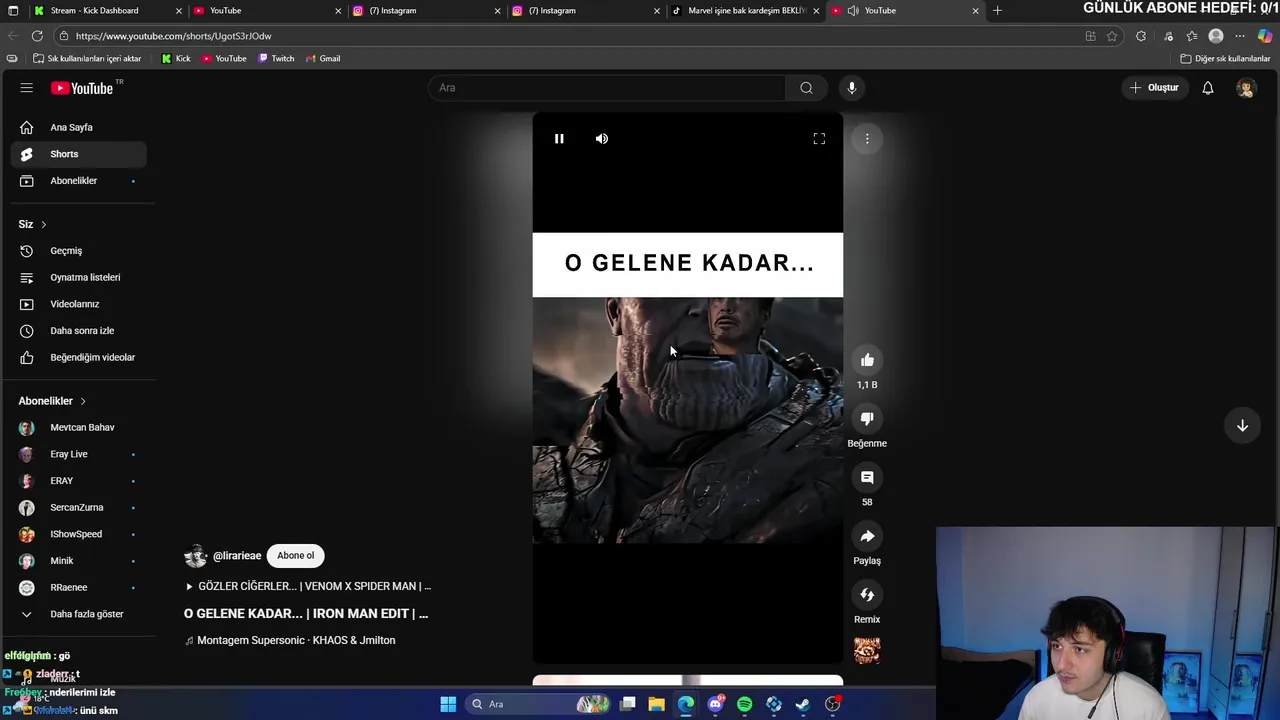Like the Short with thumbs up

(867, 360)
